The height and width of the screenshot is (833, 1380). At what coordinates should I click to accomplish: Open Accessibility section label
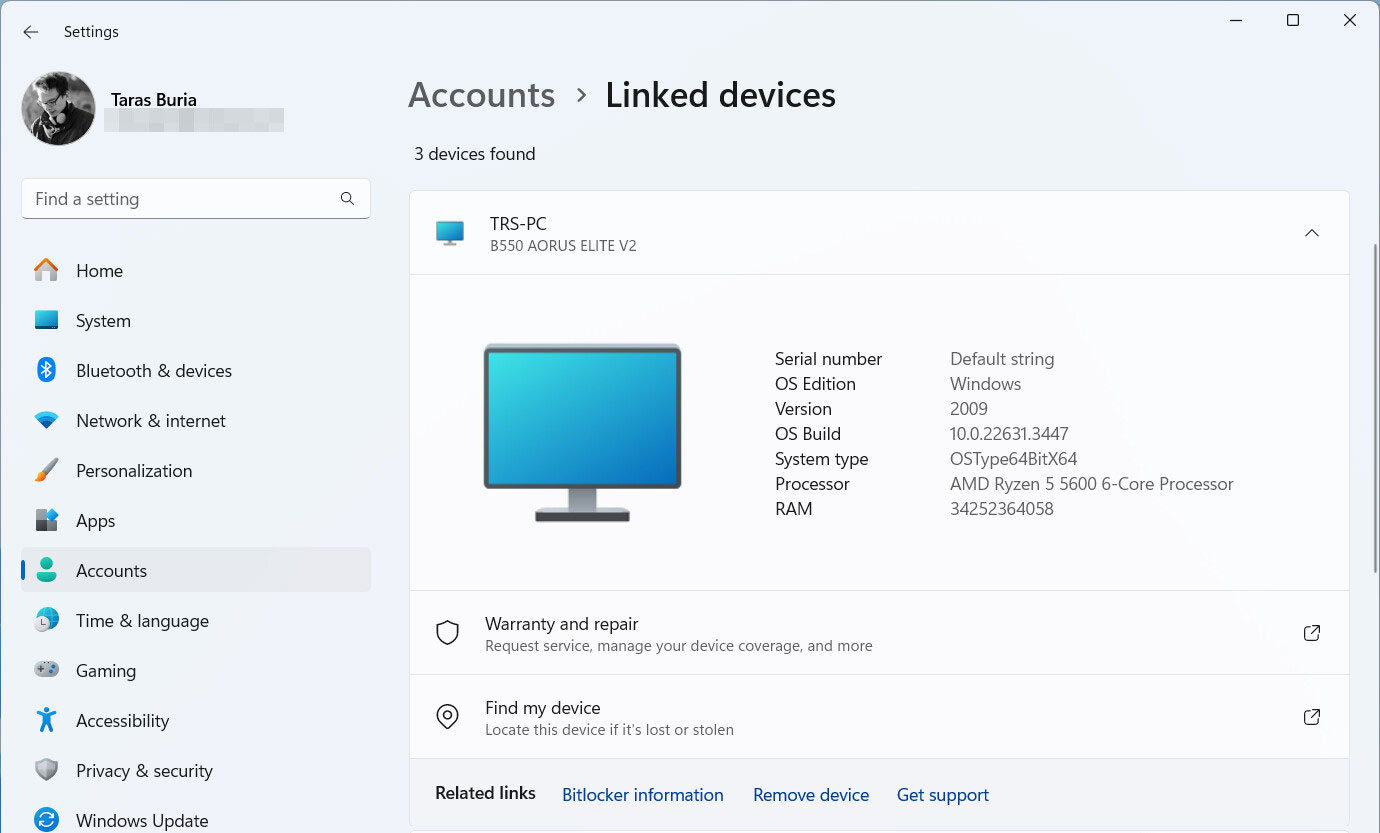click(123, 721)
